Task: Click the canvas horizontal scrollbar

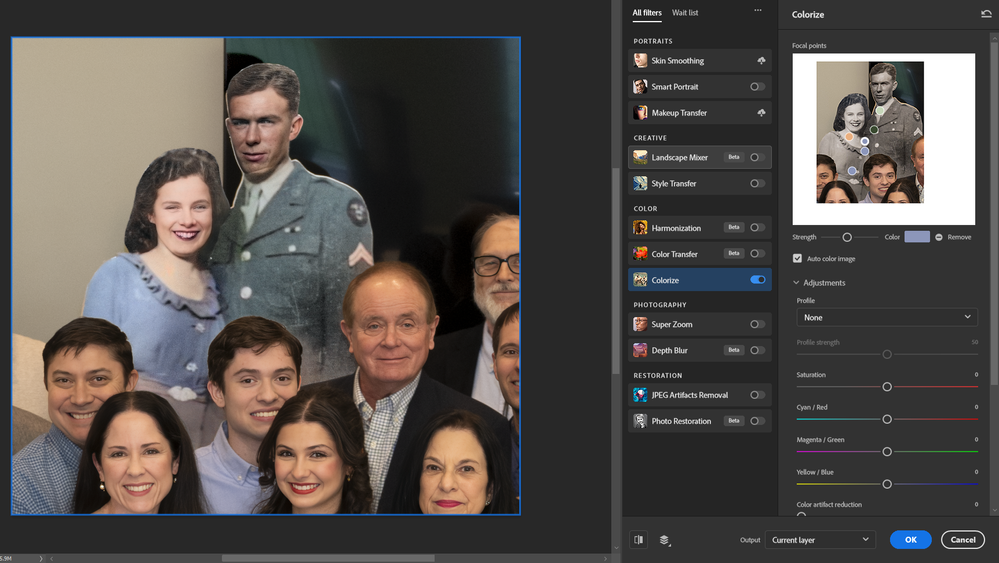Action: [x=327, y=559]
